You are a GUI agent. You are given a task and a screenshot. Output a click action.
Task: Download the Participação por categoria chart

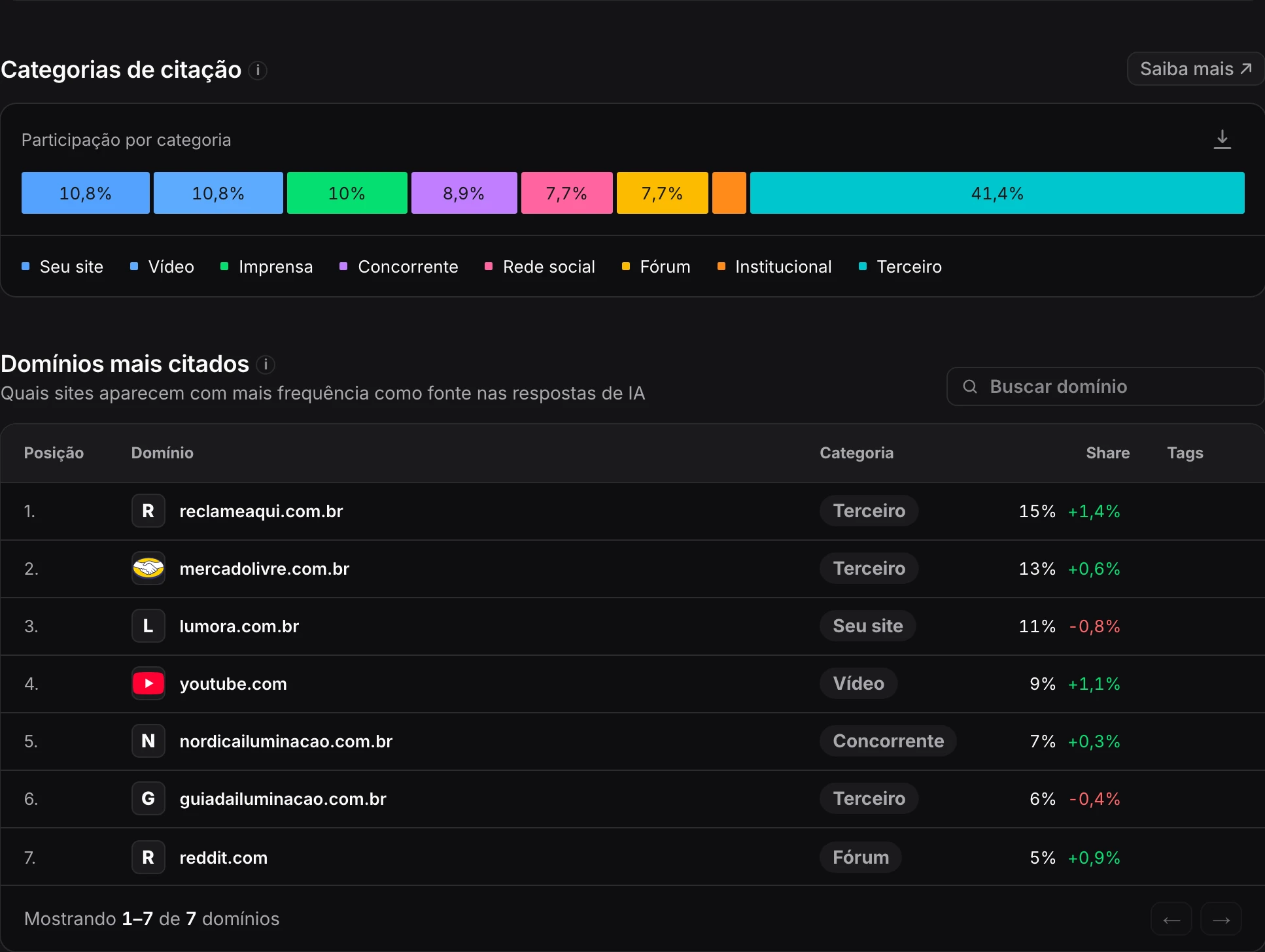[1222, 139]
